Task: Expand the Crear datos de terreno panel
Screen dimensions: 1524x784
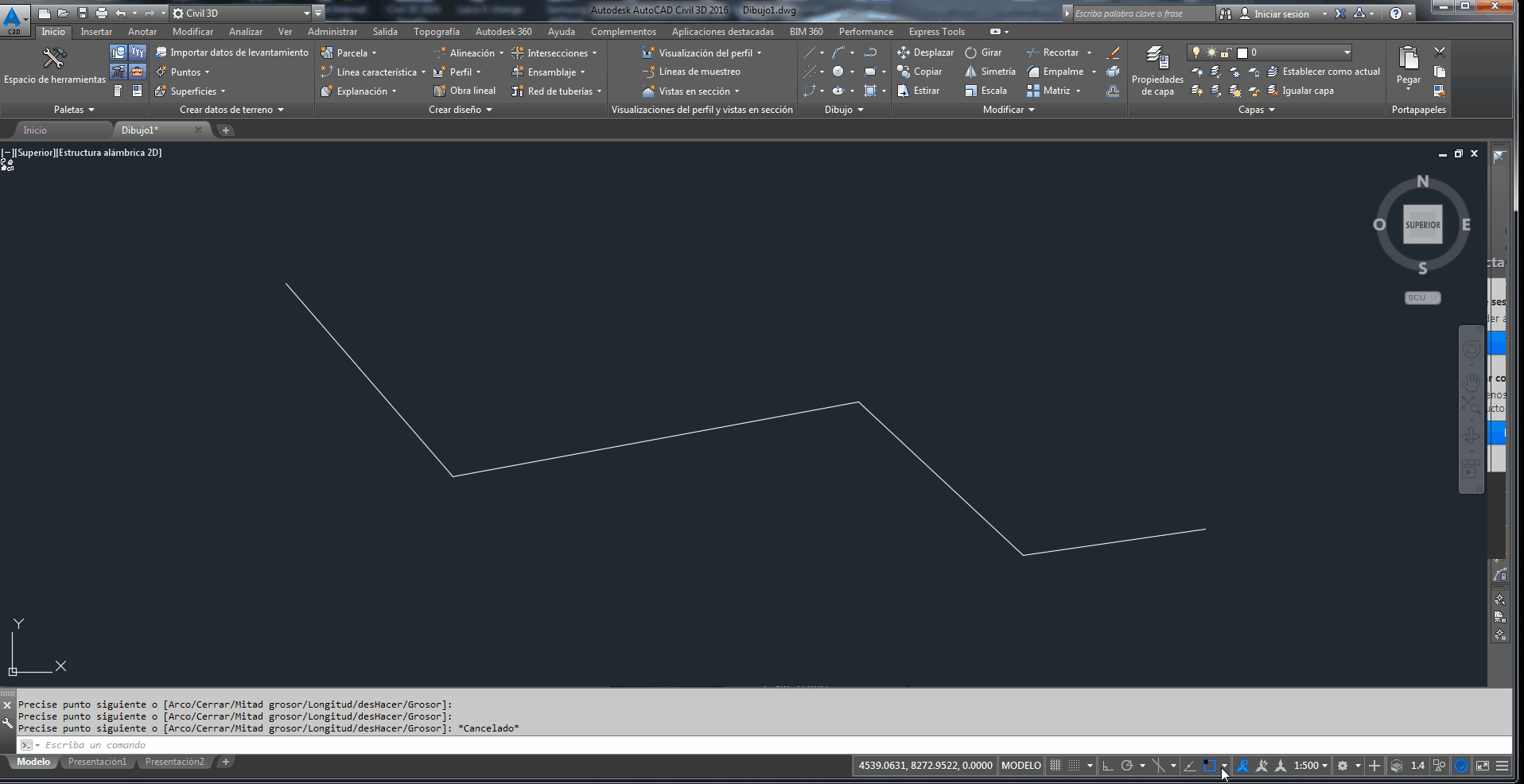Action: [231, 110]
